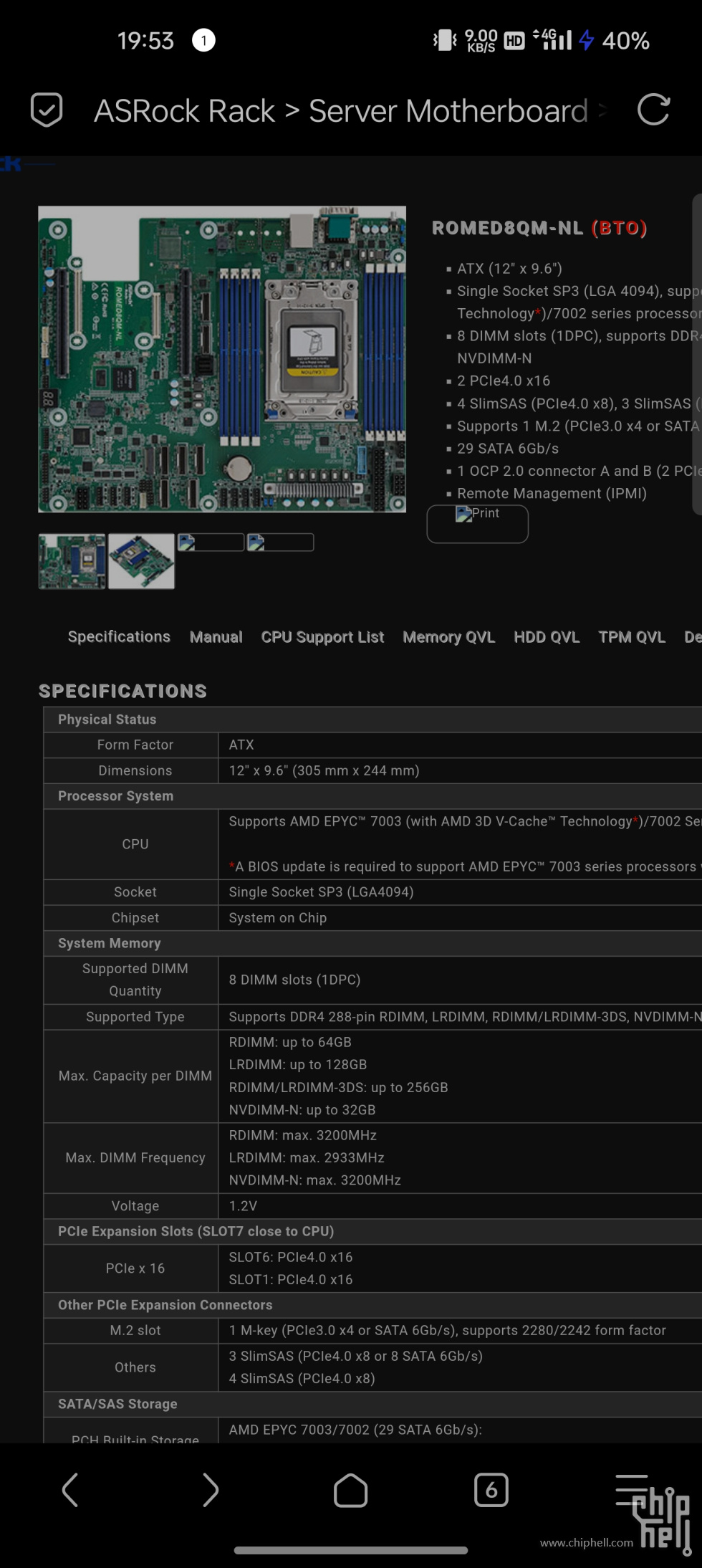Open the main motherboard product image

pos(222,359)
